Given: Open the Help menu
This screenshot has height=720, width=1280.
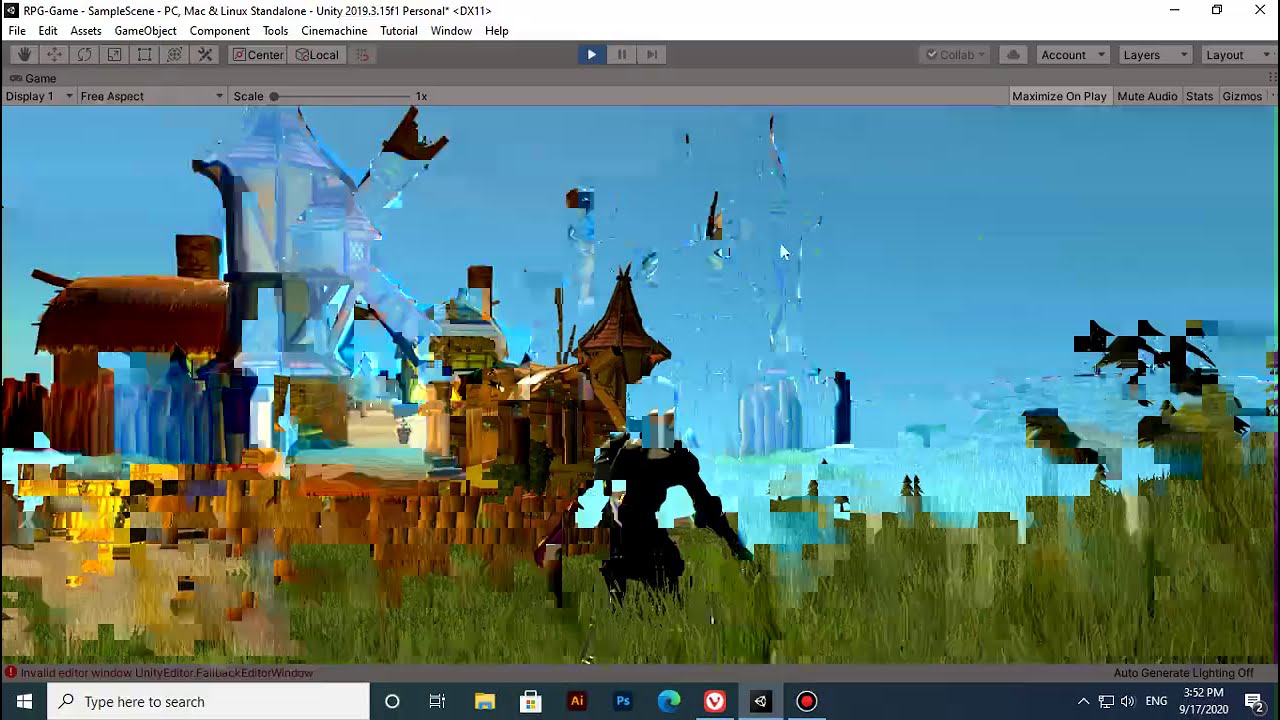Looking at the screenshot, I should (497, 31).
